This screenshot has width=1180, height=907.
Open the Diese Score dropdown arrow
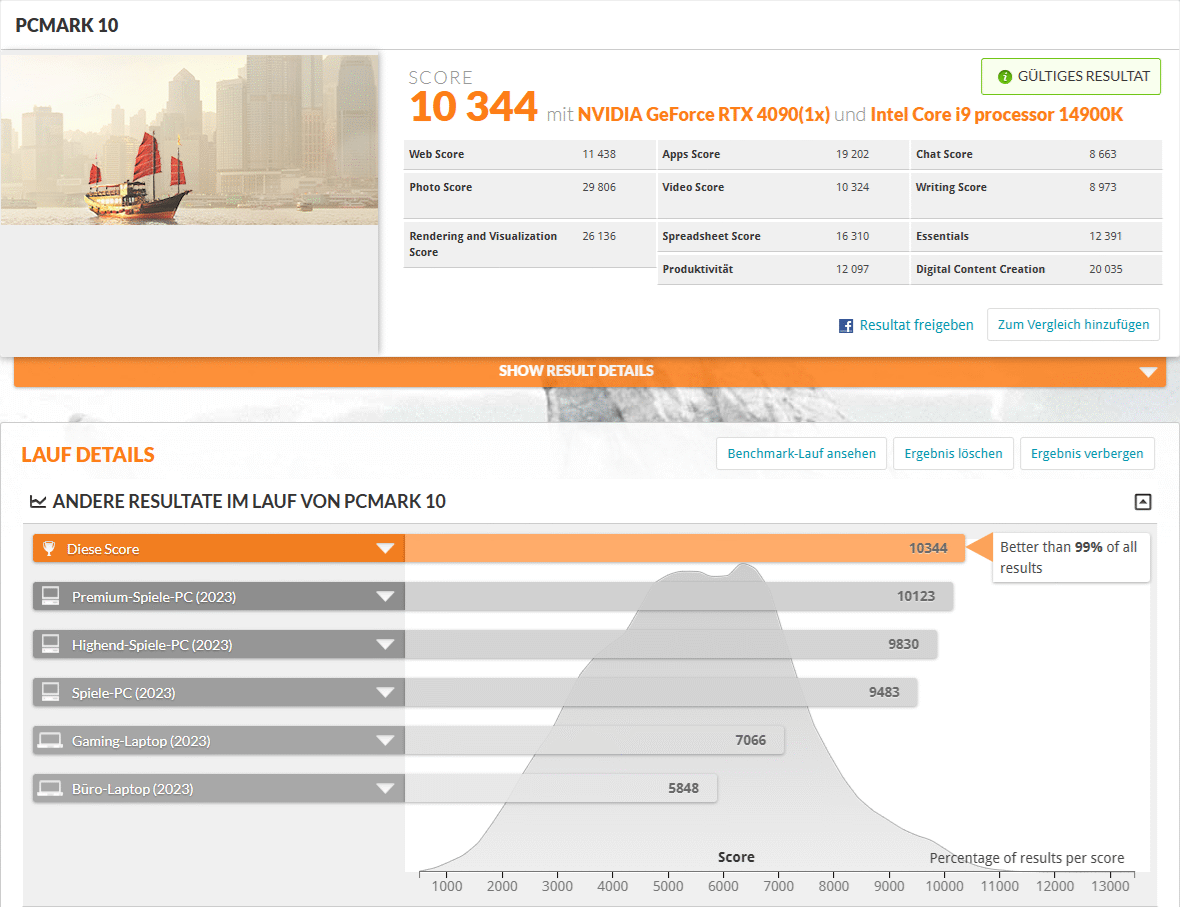point(385,549)
